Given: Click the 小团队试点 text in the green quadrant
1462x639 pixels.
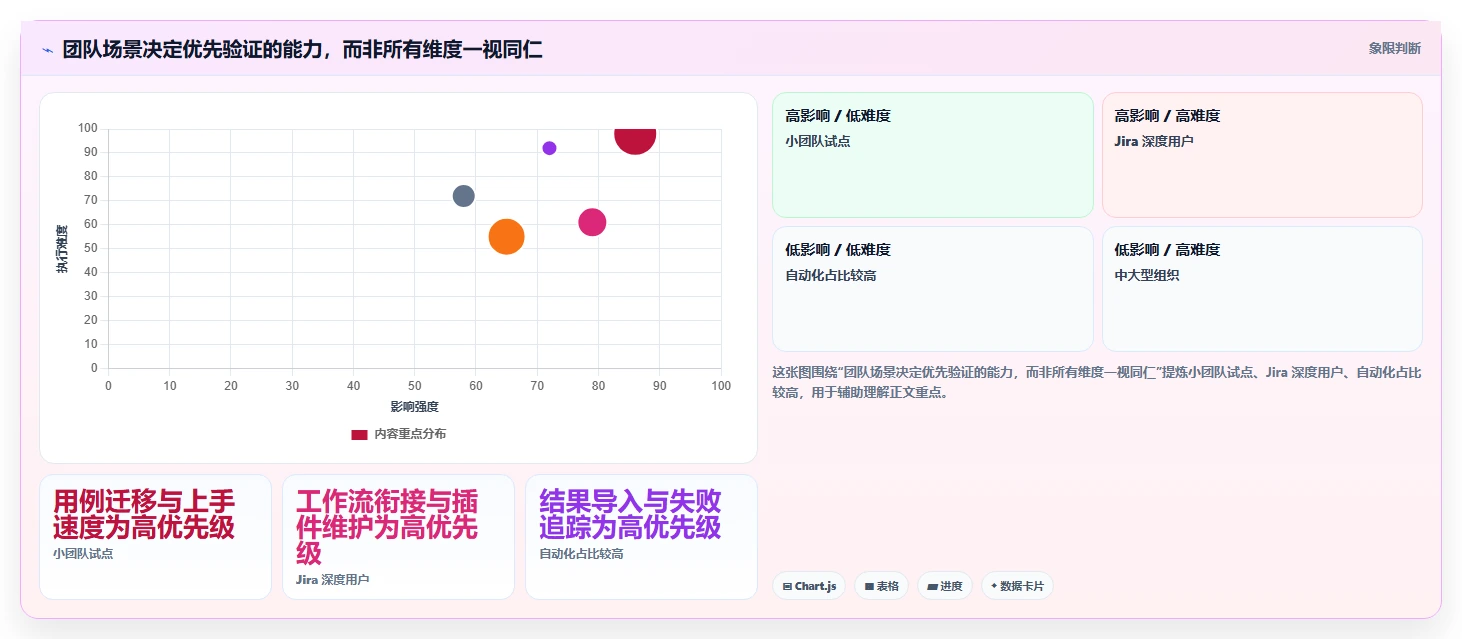Looking at the screenshot, I should click(x=818, y=141).
